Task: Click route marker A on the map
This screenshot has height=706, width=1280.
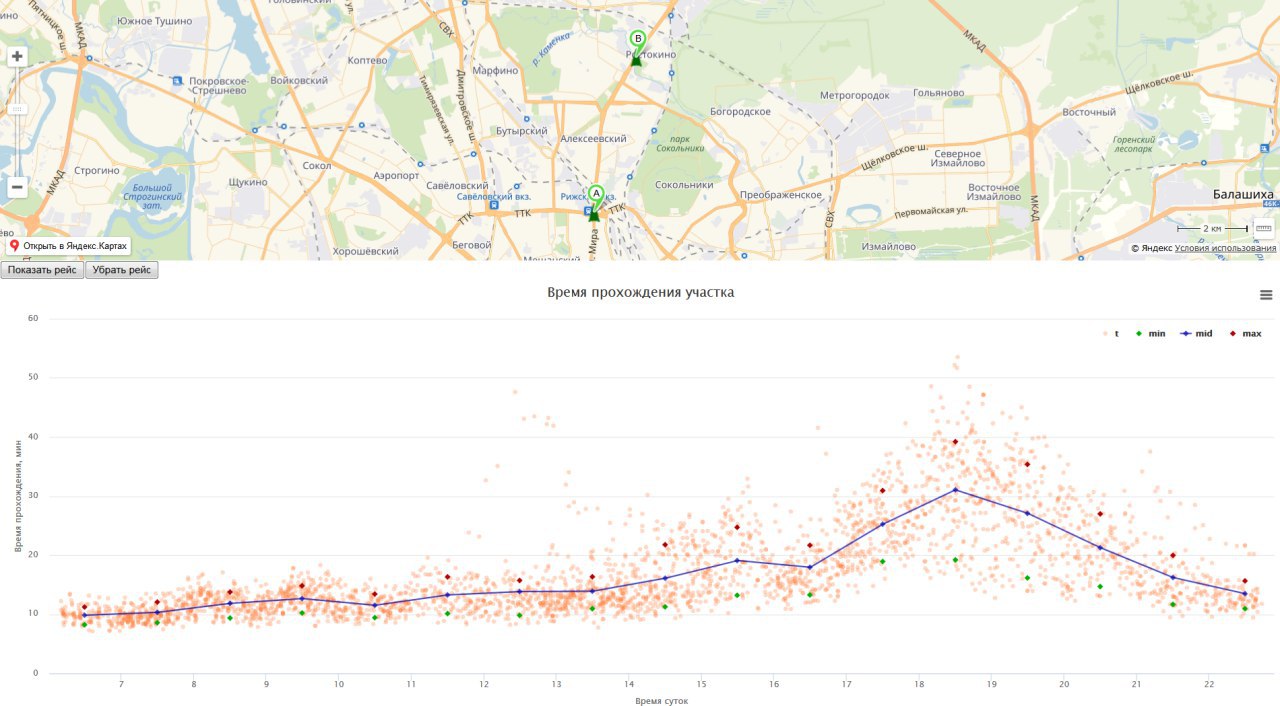Action: [595, 200]
